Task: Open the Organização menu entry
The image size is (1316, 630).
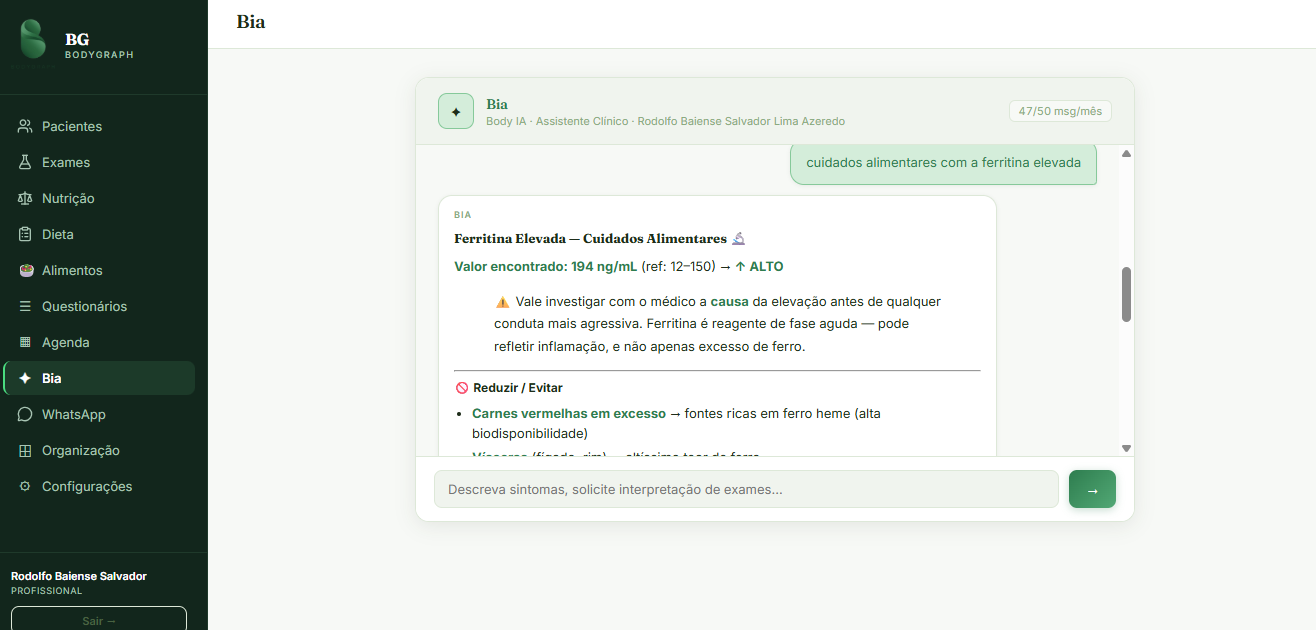Action: tap(99, 450)
